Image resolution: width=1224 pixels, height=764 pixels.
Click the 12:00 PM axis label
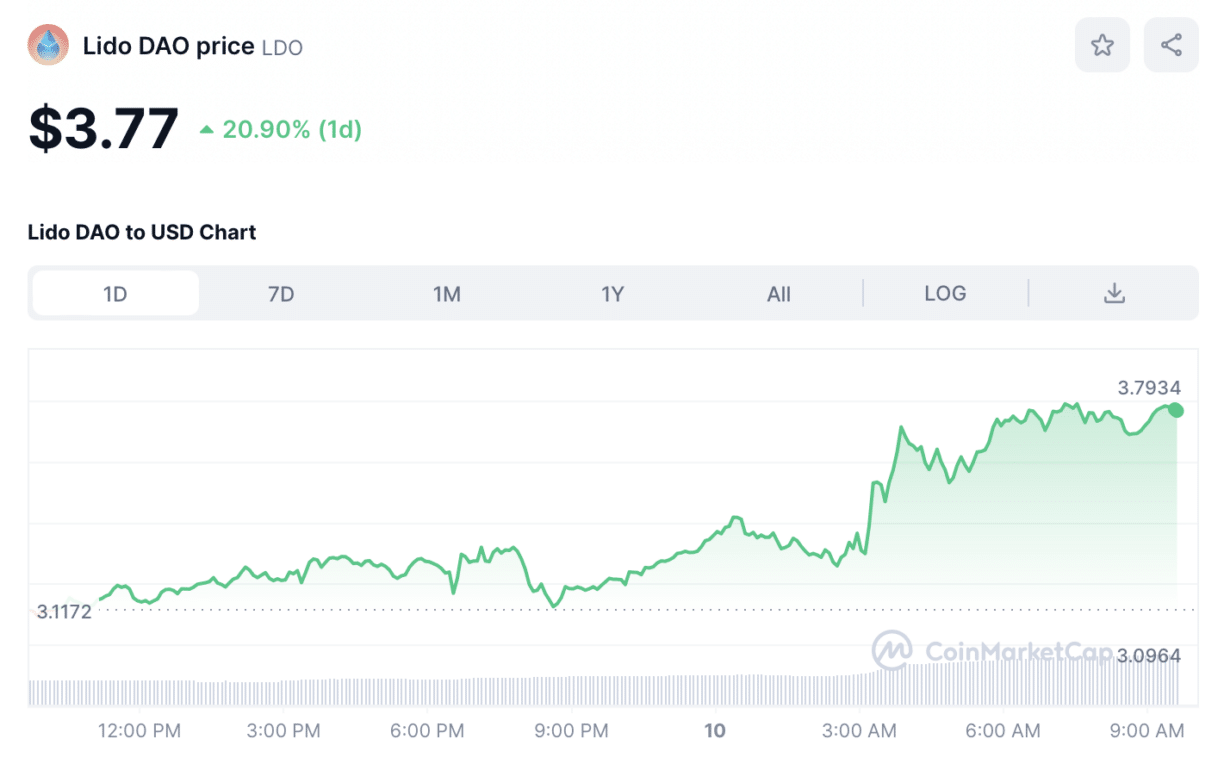point(139,731)
